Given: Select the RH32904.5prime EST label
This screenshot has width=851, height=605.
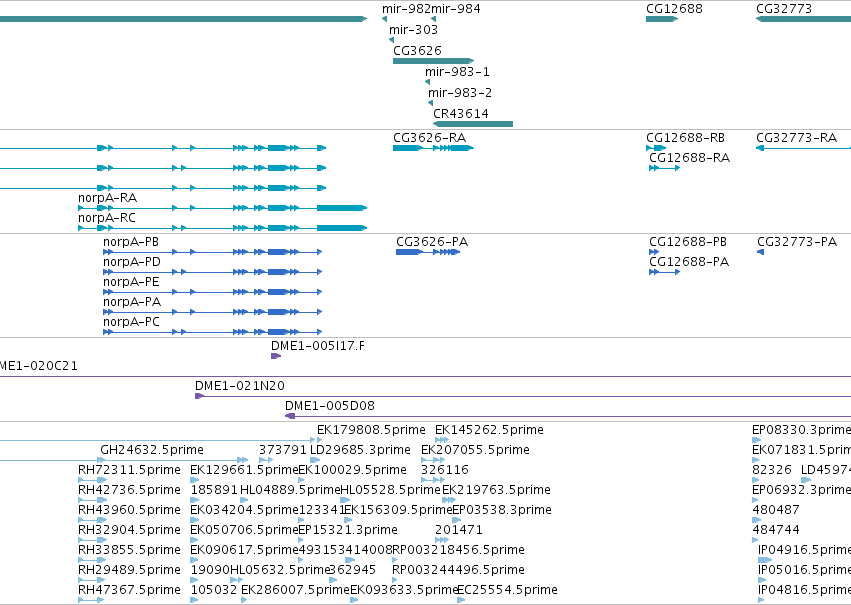Looking at the screenshot, I should 130,531.
